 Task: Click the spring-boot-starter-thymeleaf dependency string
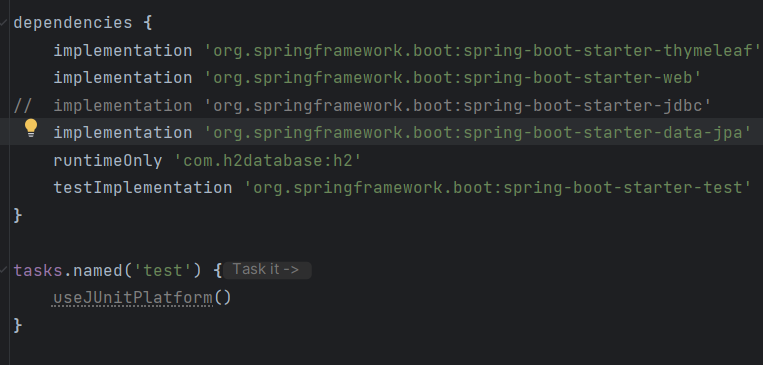[483, 50]
